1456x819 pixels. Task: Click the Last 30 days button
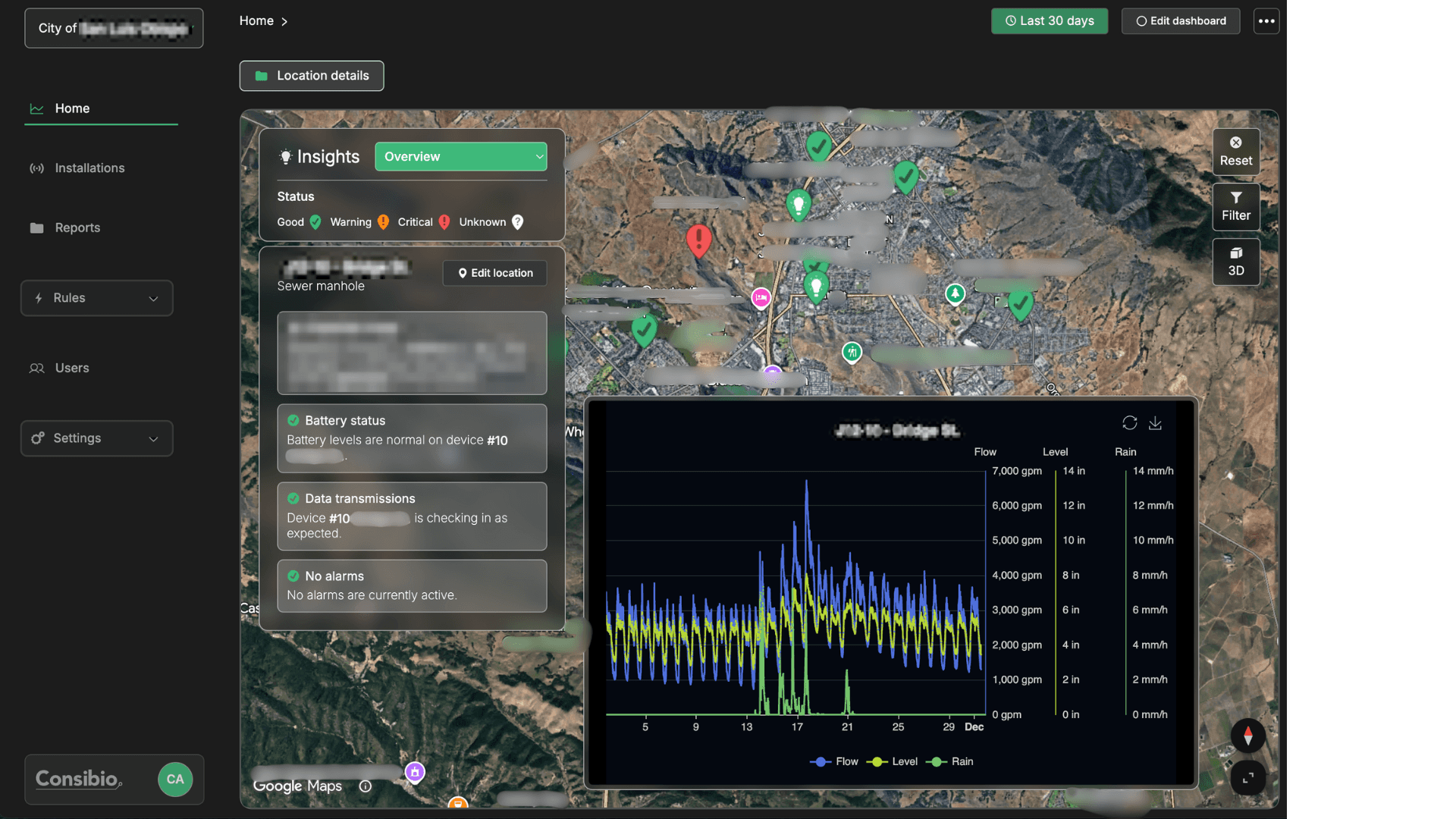(x=1049, y=21)
